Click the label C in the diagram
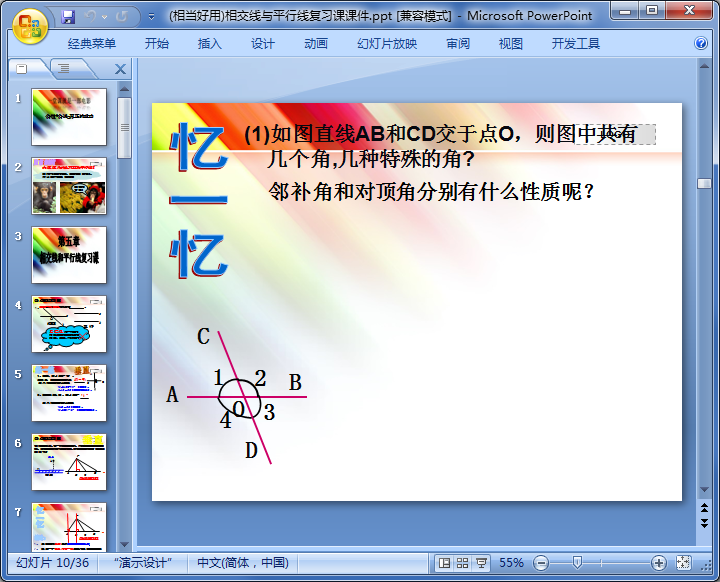This screenshot has width=720, height=582. point(203,336)
